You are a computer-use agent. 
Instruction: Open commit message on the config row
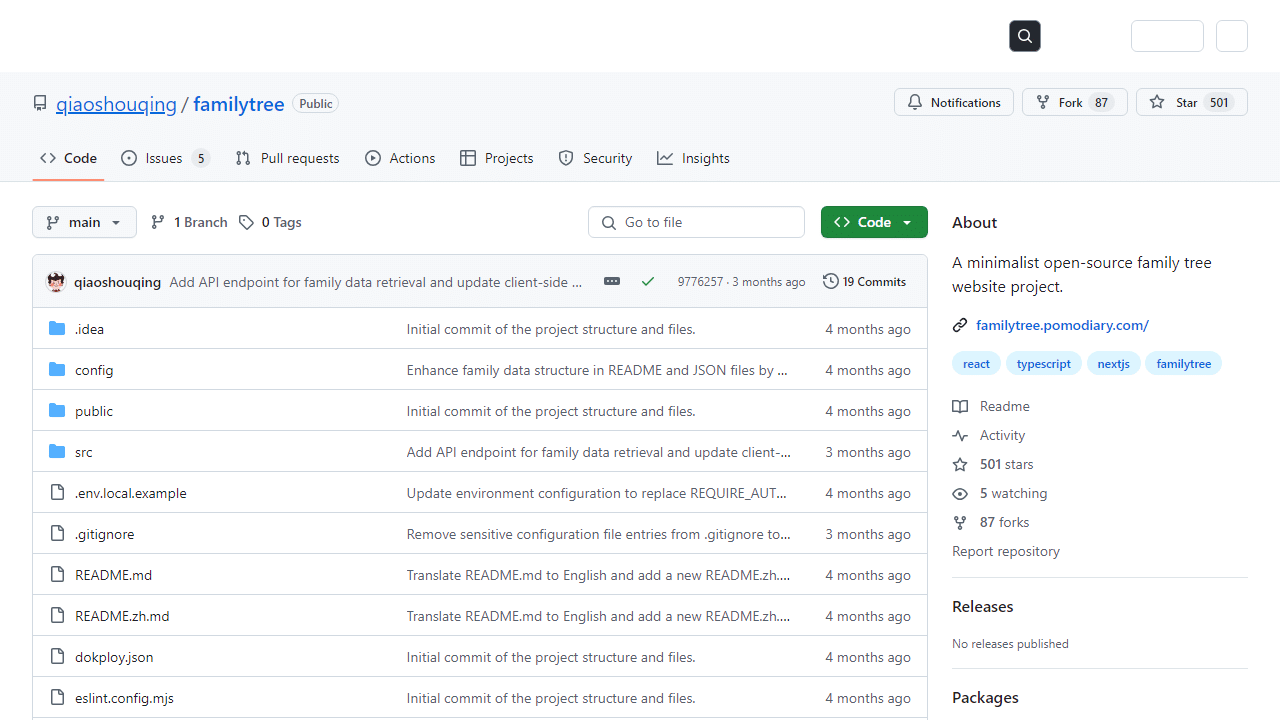[597, 370]
